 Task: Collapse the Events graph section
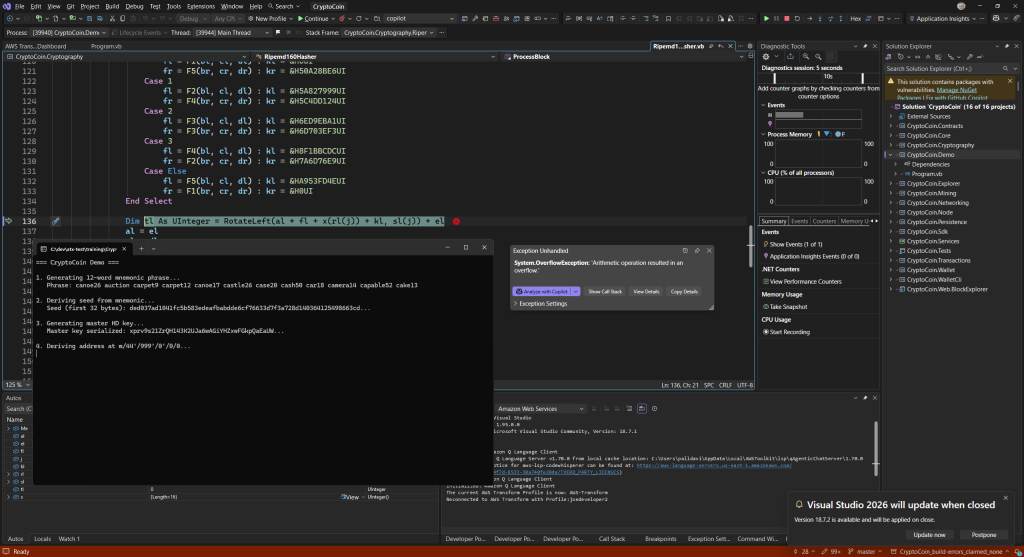click(763, 105)
